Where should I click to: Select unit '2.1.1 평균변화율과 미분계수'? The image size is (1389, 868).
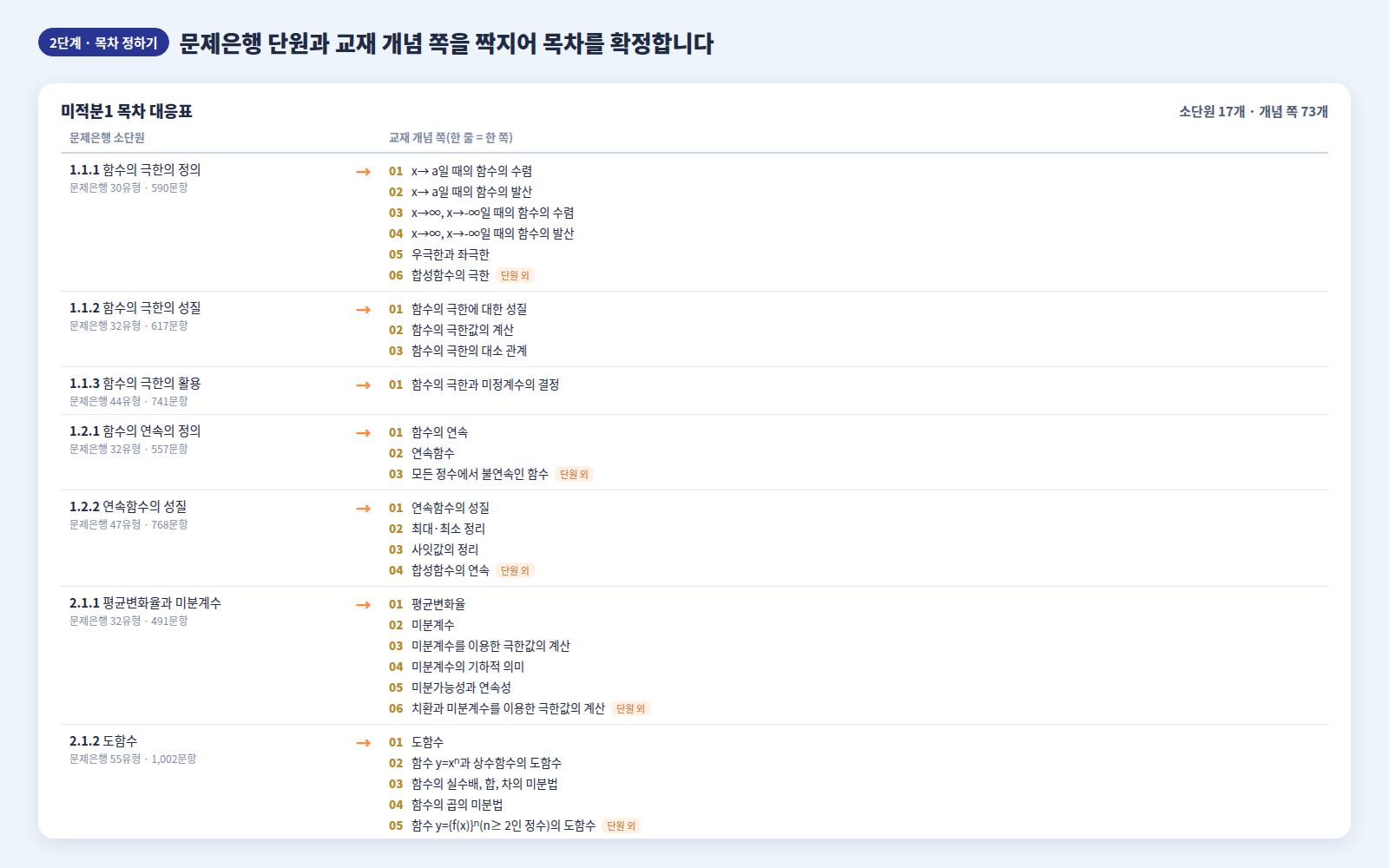[x=145, y=603]
